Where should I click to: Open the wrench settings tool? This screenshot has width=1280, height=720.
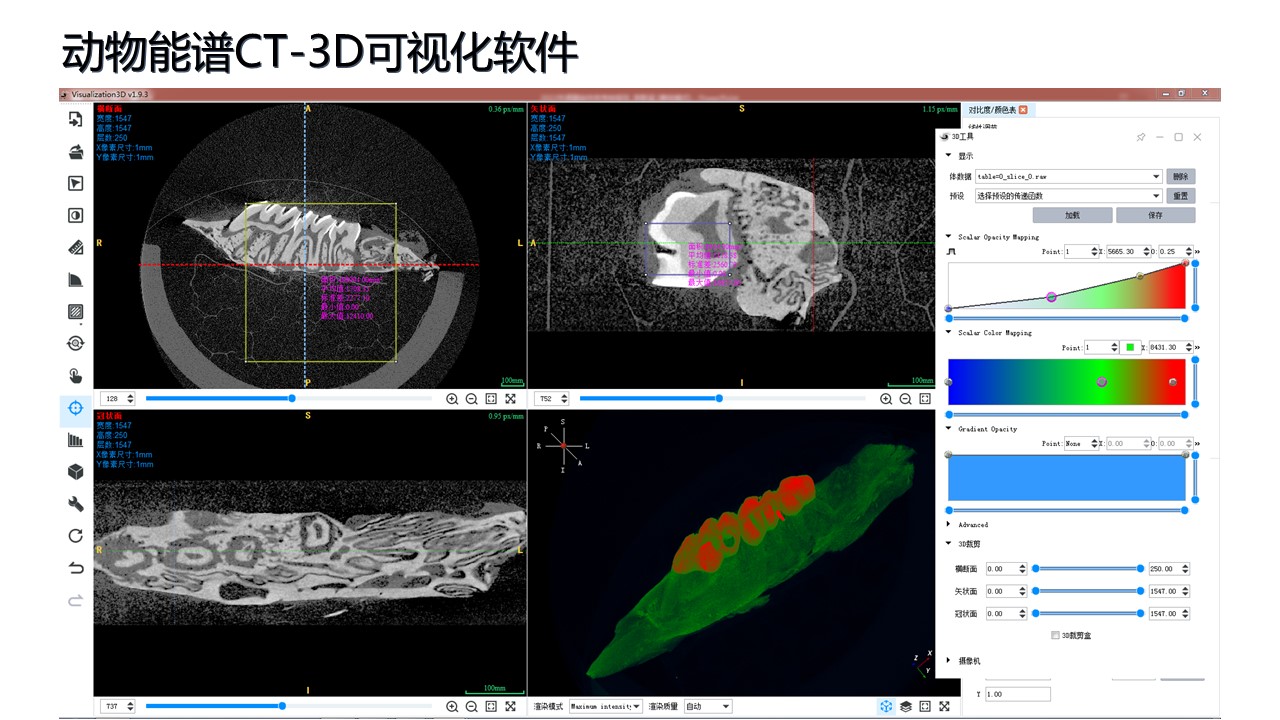(x=75, y=504)
